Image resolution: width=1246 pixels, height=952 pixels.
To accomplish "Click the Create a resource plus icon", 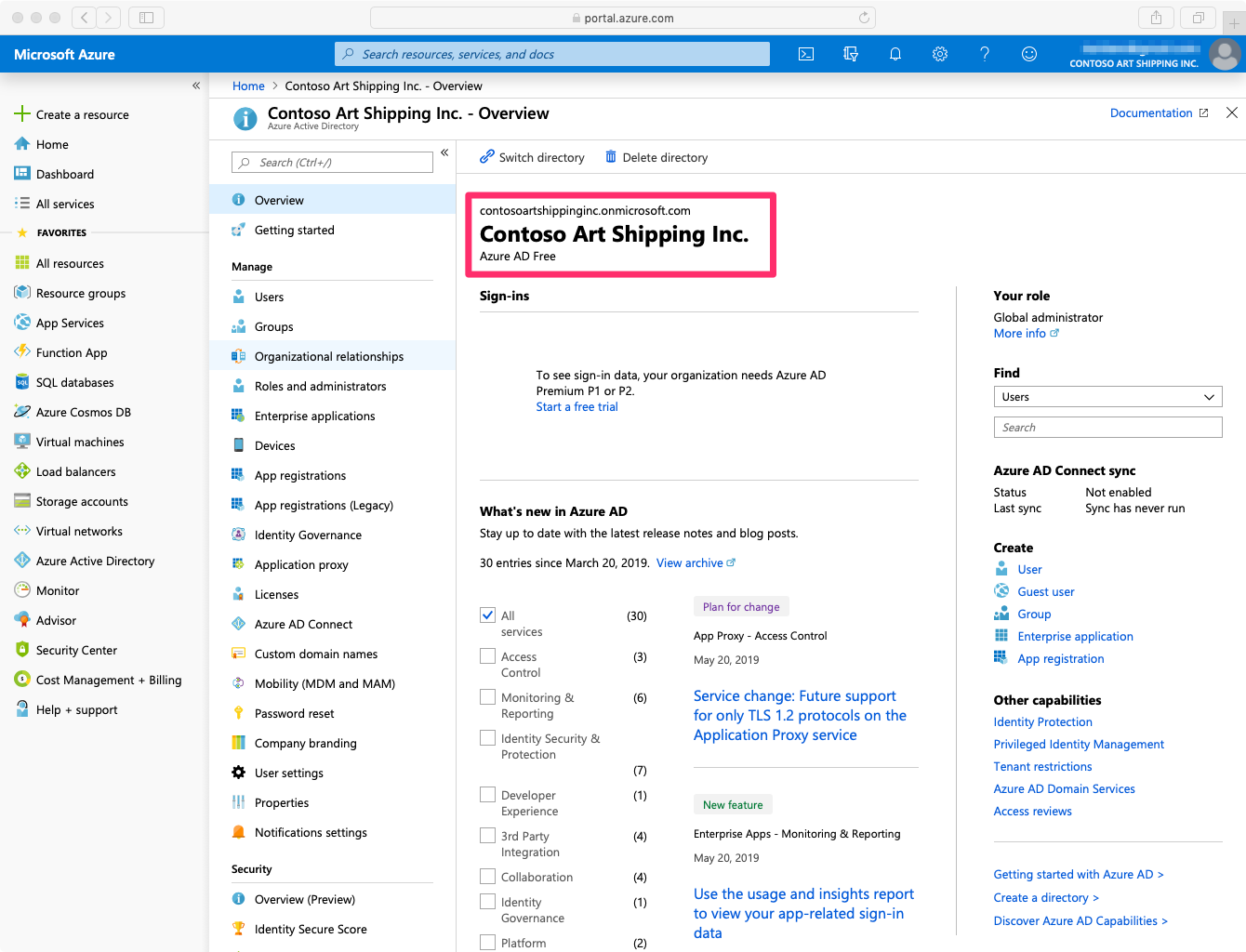I will [x=22, y=113].
